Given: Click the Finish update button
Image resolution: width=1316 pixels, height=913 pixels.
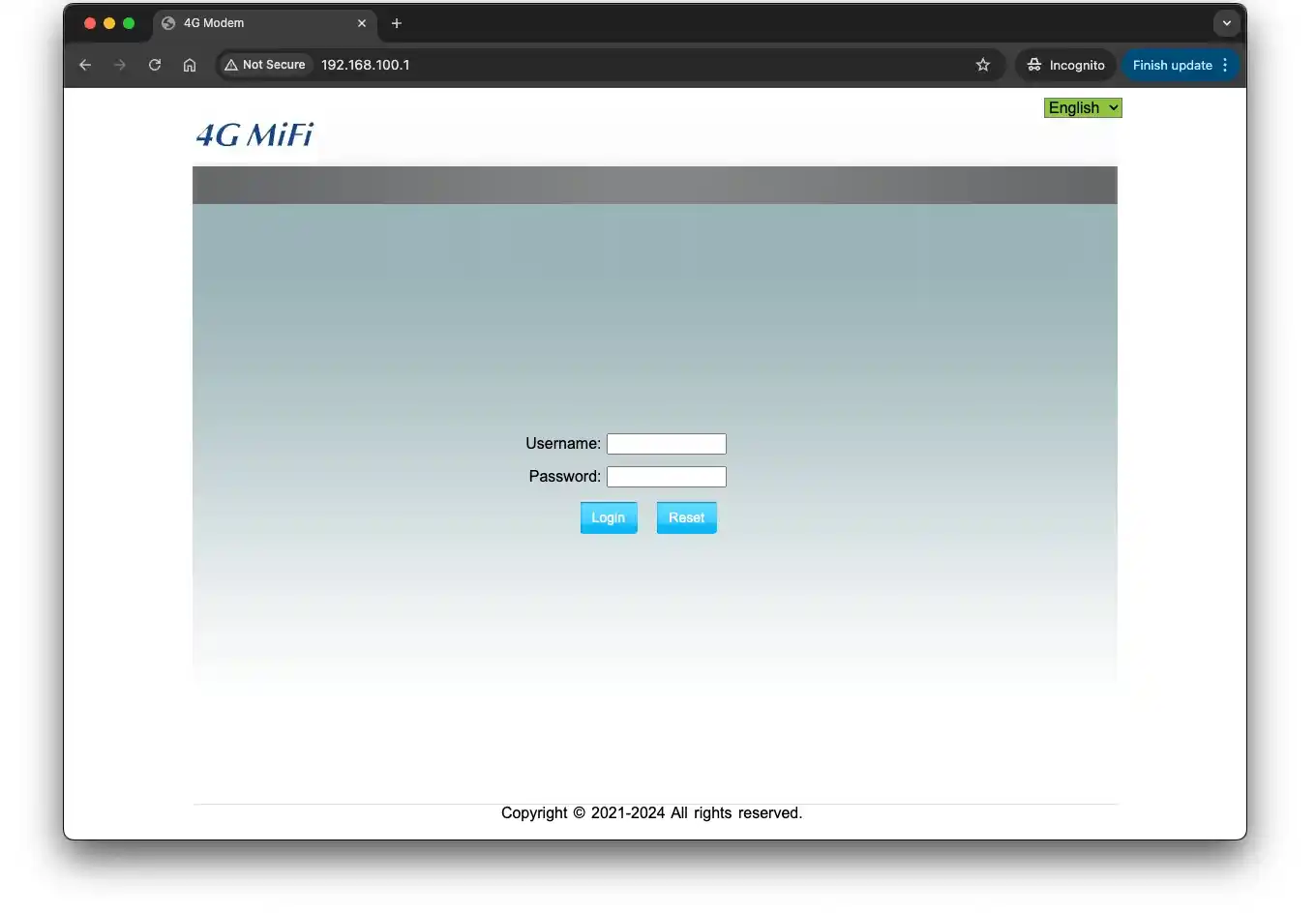Looking at the screenshot, I should [x=1173, y=65].
